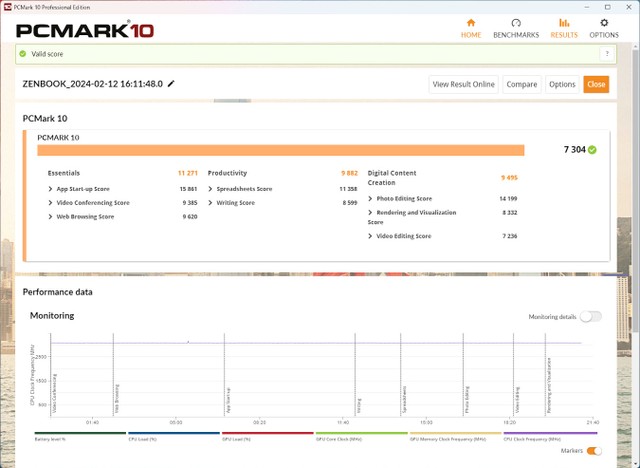Toggle Monitoring details switch
The width and height of the screenshot is (640, 468).
click(591, 317)
